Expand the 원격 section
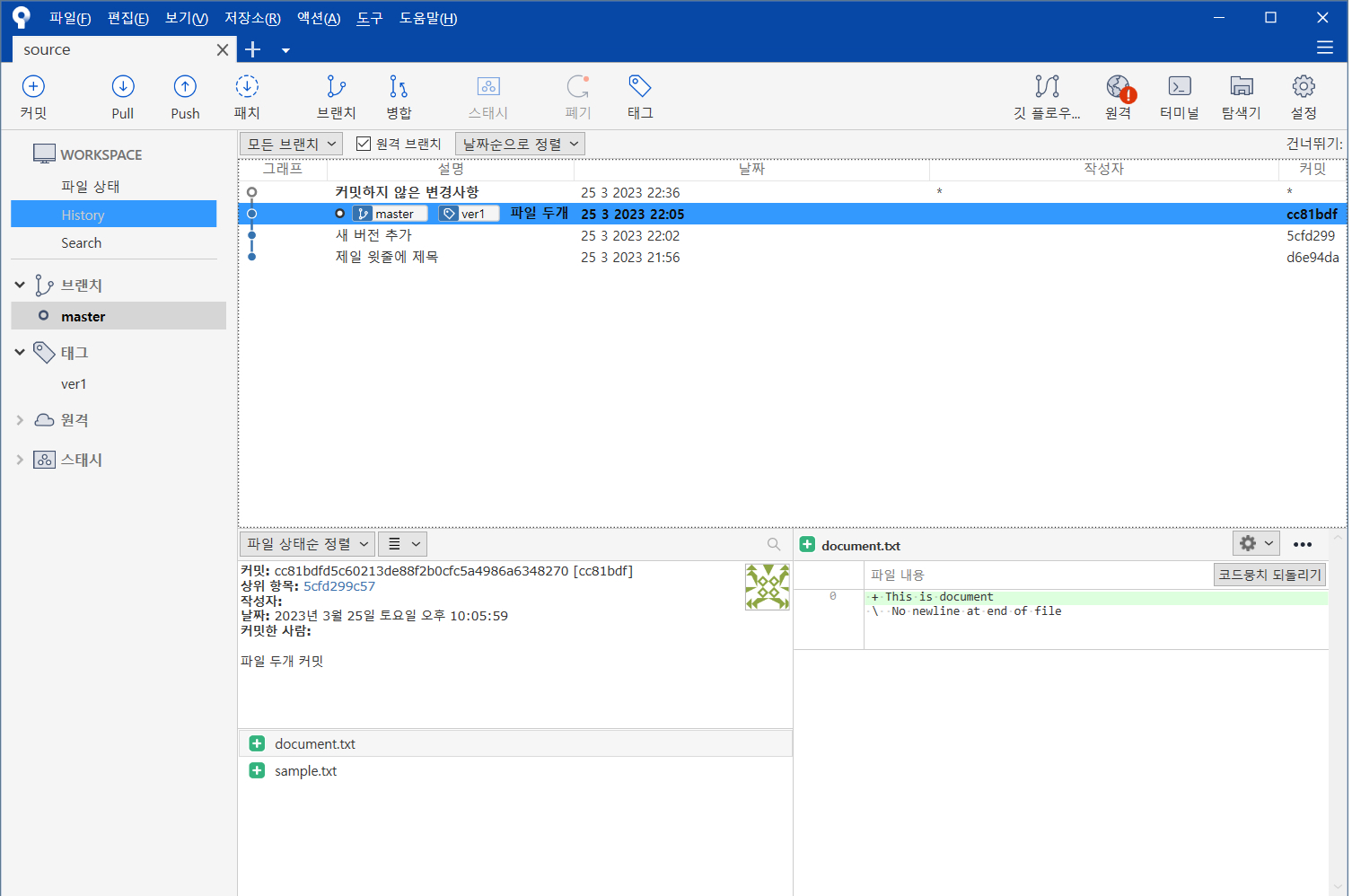1352x896 pixels. coord(20,419)
